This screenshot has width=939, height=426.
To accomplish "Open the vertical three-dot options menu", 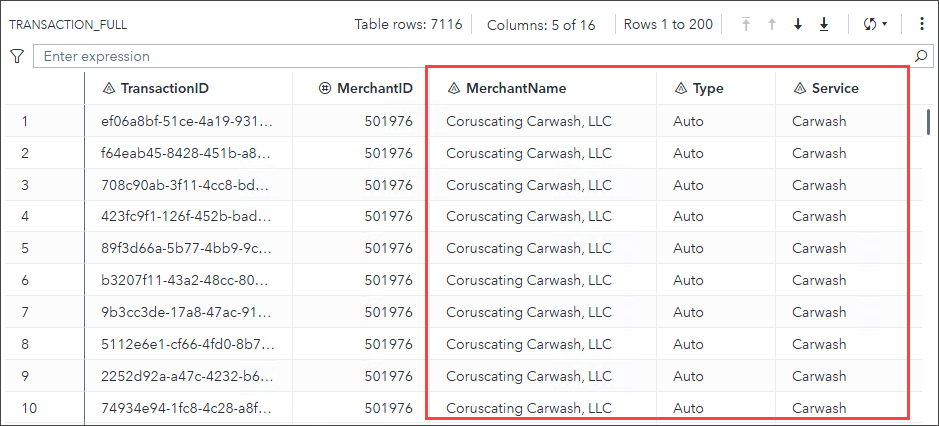I will (921, 24).
